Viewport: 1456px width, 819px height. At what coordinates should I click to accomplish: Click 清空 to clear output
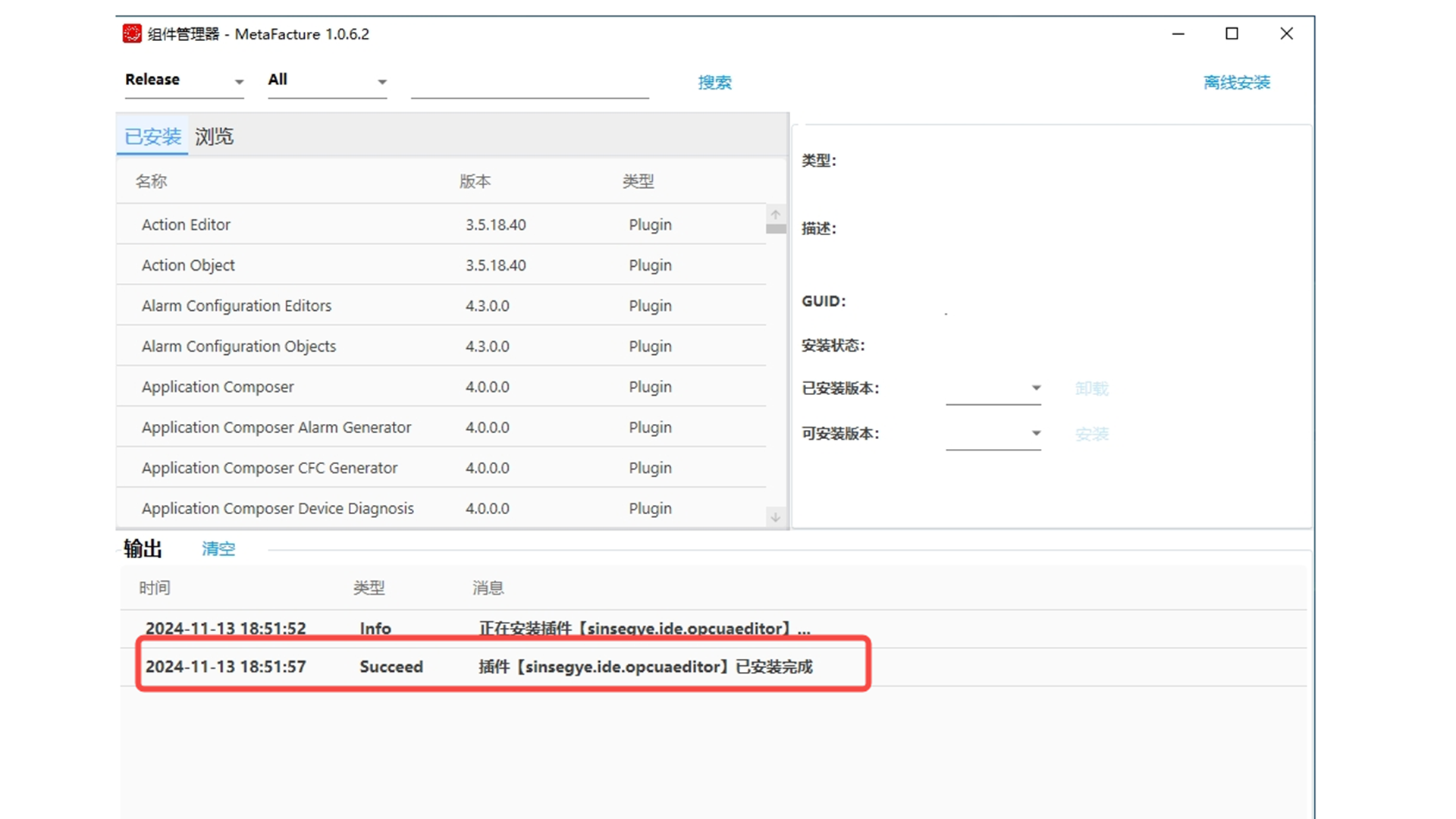tap(218, 549)
